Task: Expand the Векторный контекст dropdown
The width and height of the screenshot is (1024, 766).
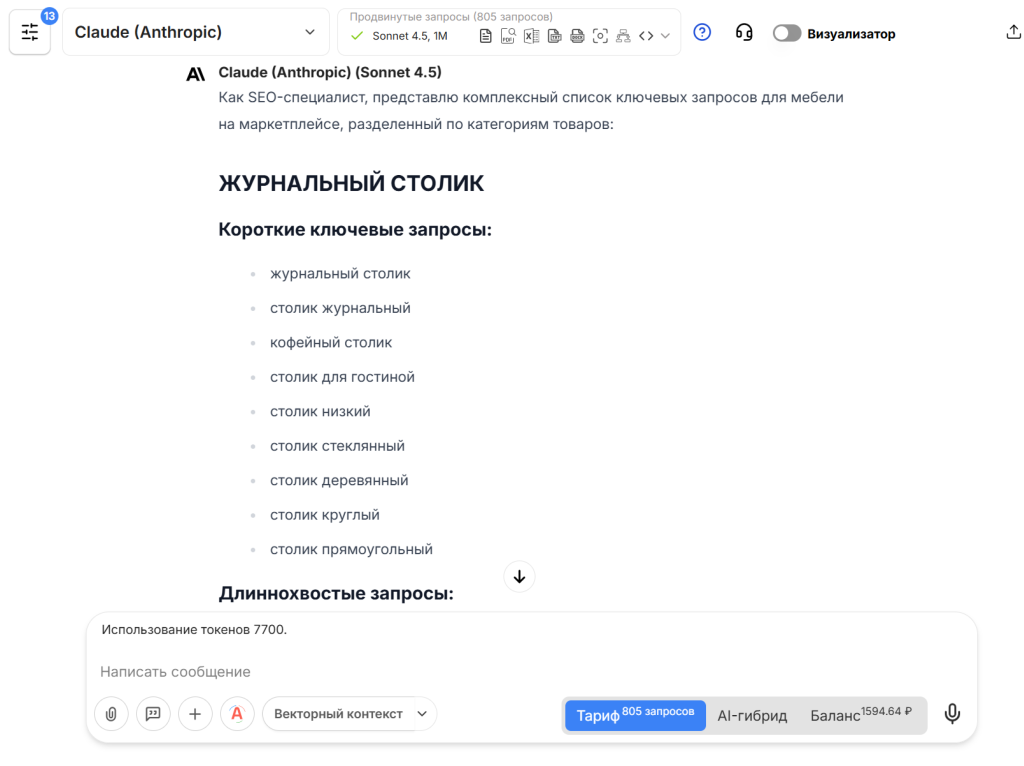Action: click(x=349, y=714)
